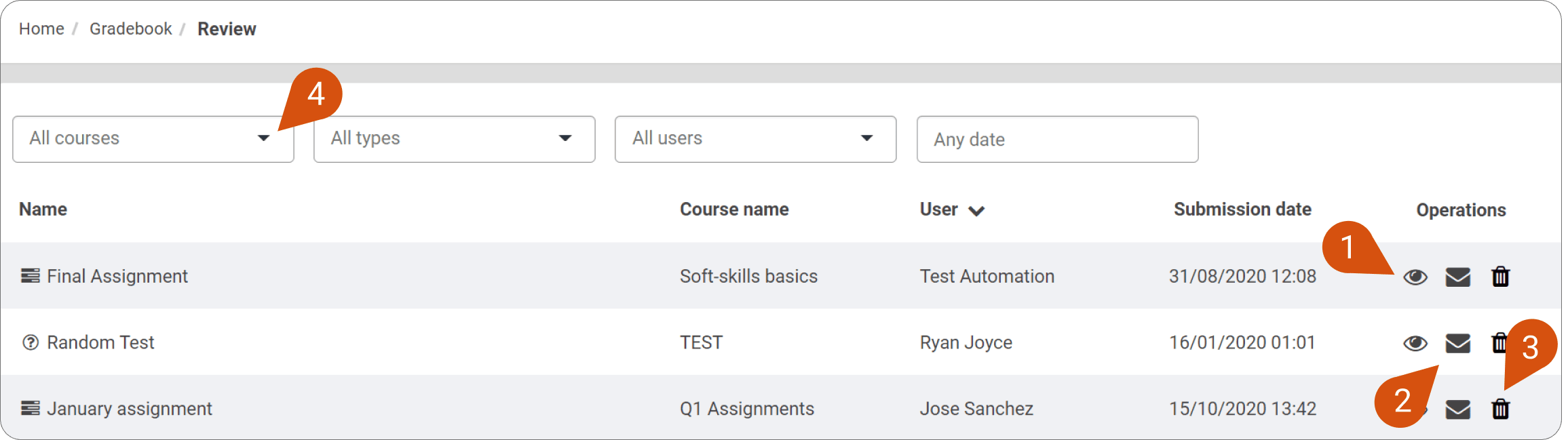
Task: Delete the January assignment submission
Action: click(1501, 409)
